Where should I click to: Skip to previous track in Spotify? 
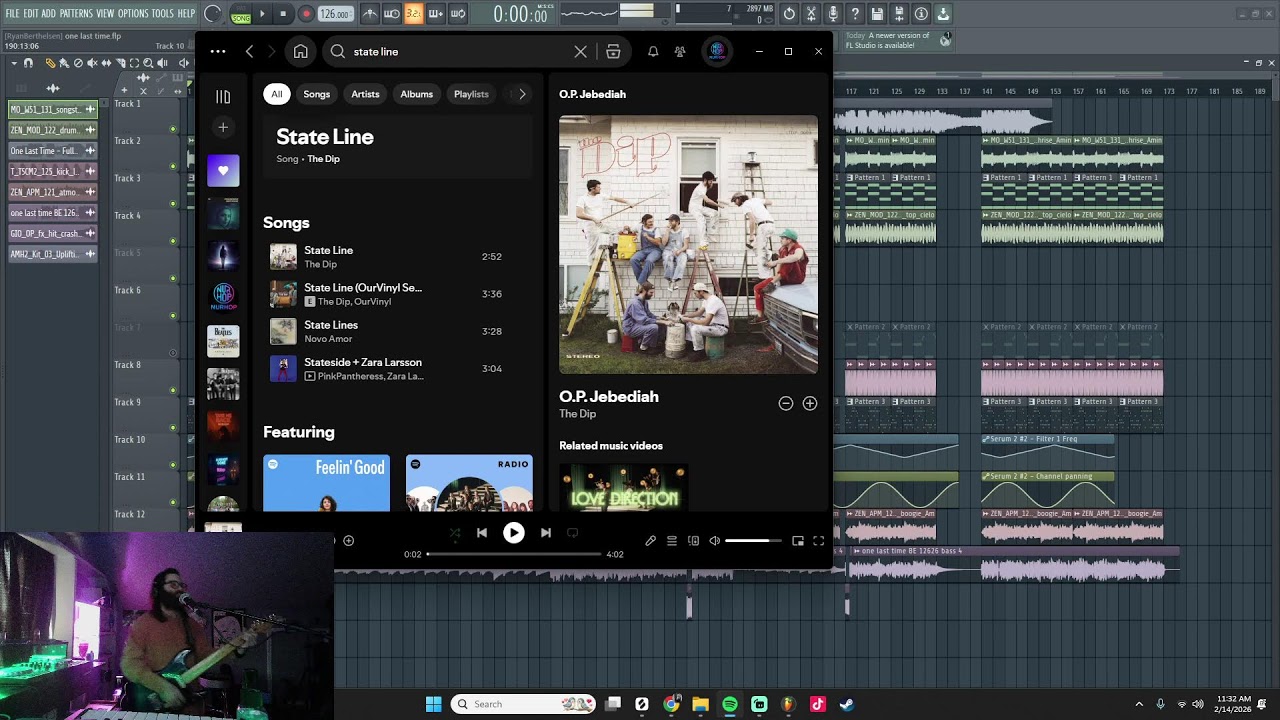[482, 533]
